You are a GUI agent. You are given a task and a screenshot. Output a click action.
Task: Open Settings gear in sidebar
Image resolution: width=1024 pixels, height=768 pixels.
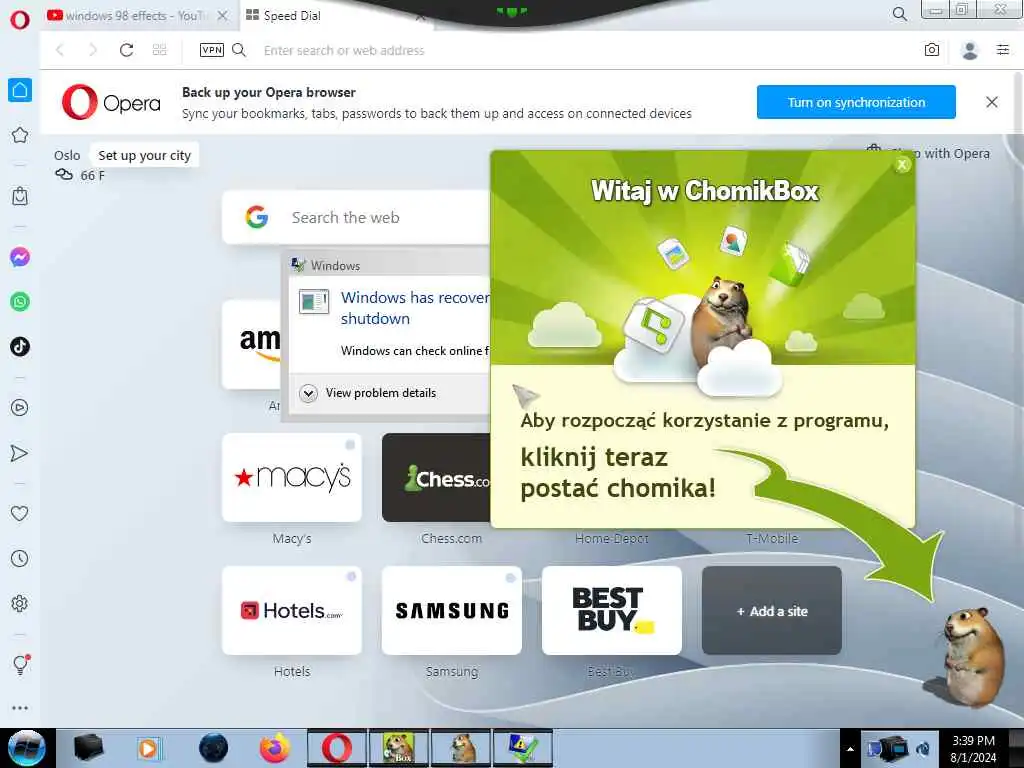tap(20, 603)
